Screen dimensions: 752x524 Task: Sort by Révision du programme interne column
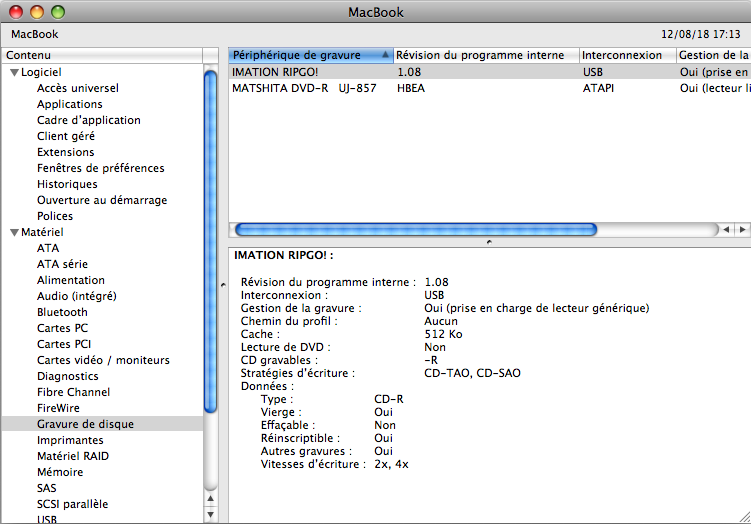[486, 56]
